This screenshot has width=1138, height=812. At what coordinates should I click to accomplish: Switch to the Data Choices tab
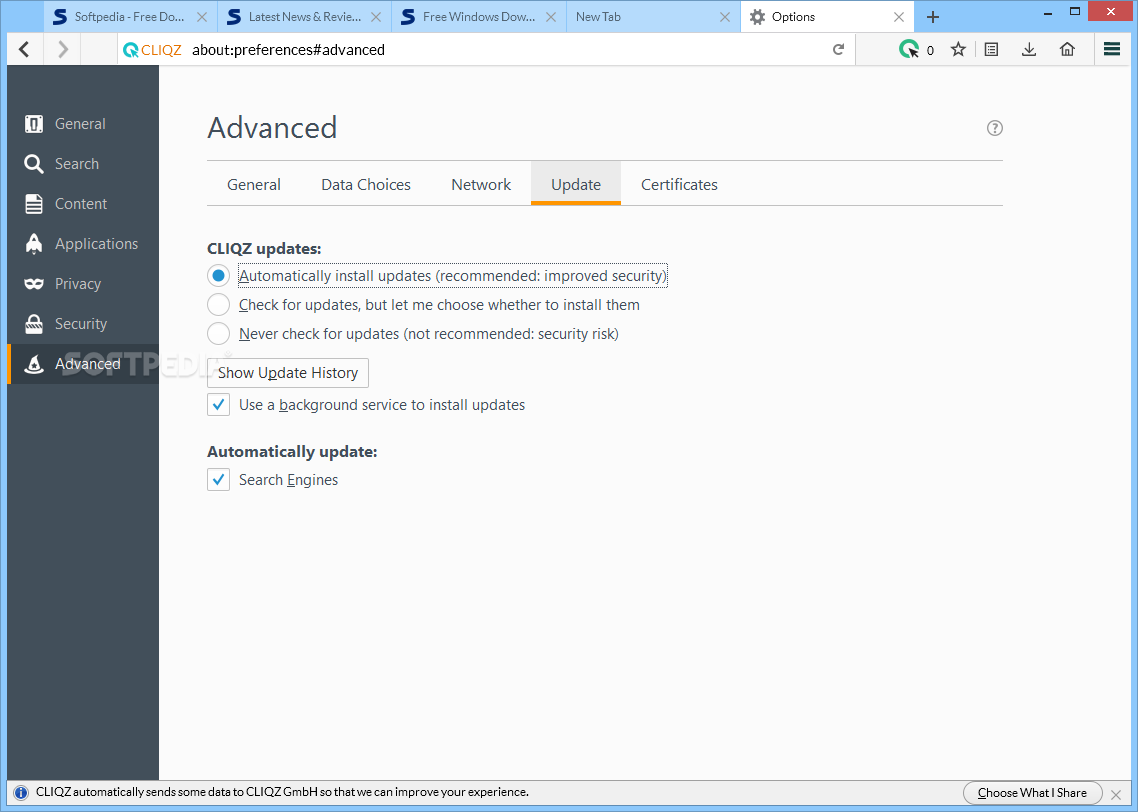point(366,184)
